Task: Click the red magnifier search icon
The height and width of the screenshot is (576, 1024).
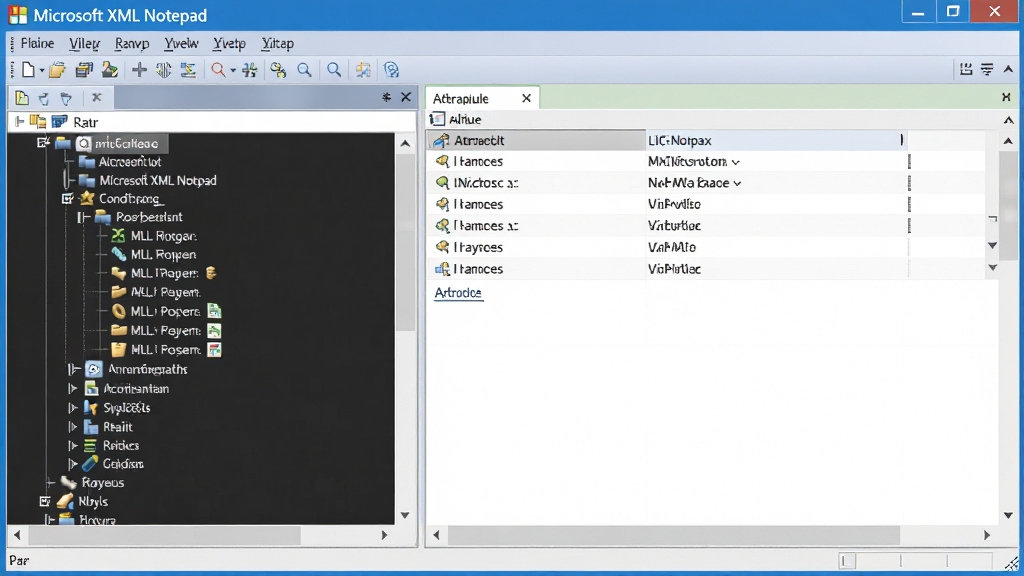Action: point(218,70)
